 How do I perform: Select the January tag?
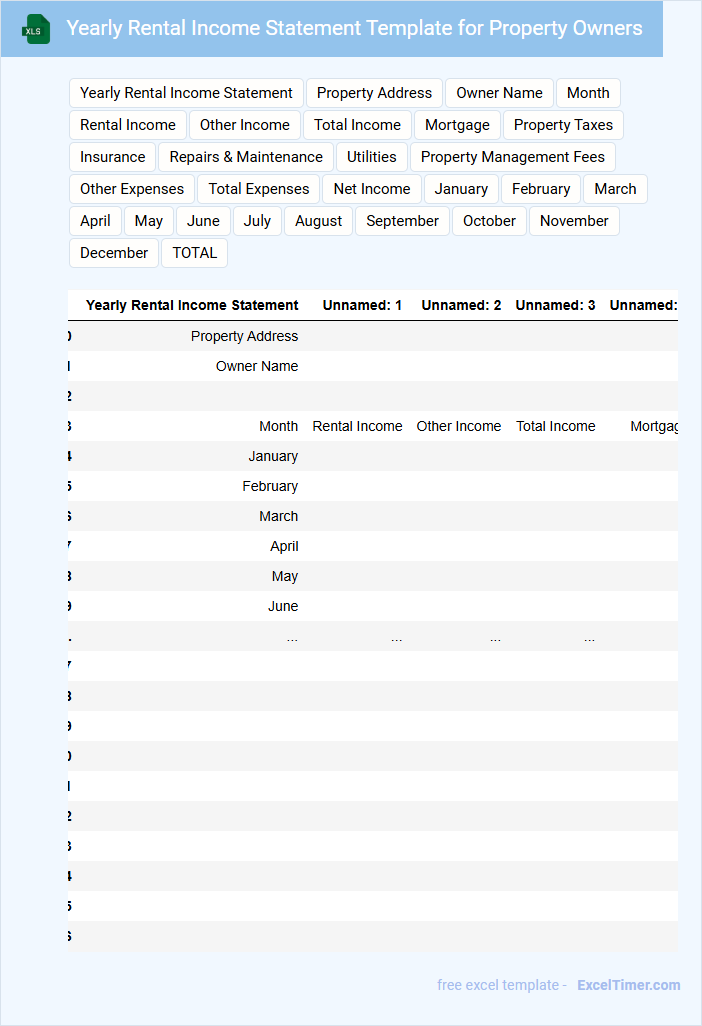tap(461, 189)
